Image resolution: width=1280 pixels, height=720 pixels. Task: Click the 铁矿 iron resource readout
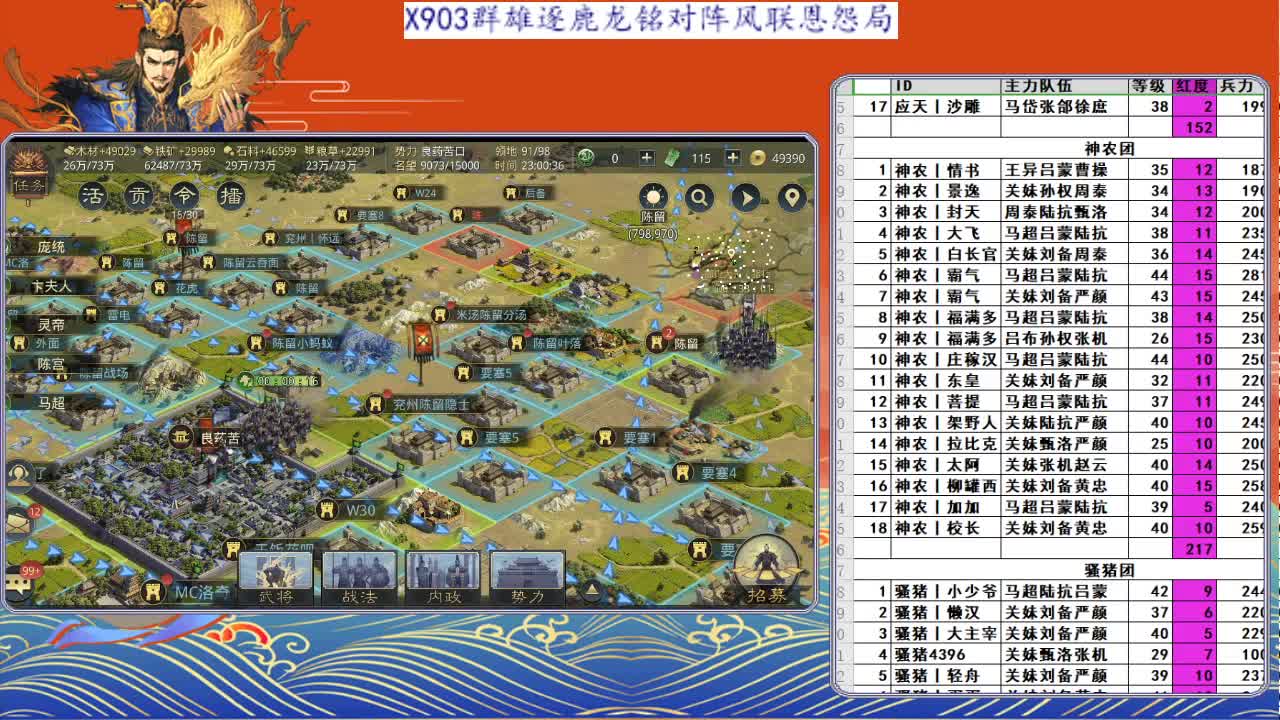click(178, 151)
